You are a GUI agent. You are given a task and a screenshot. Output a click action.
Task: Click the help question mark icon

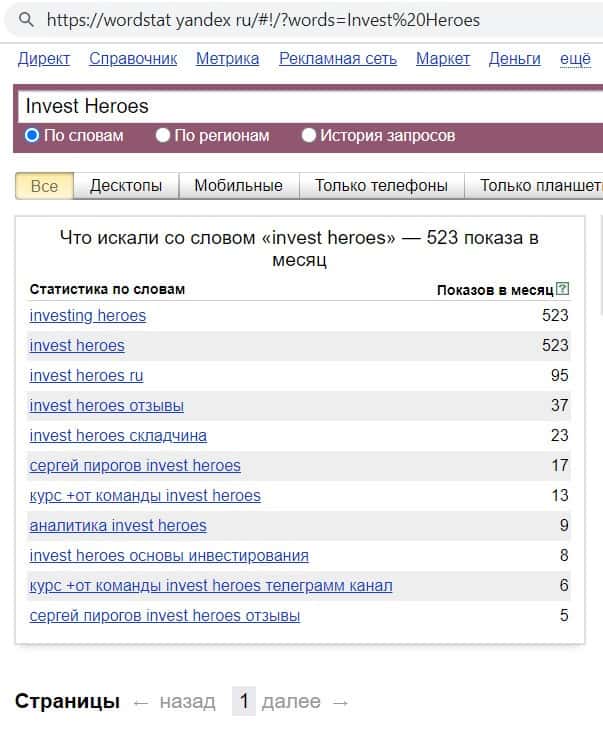point(562,290)
